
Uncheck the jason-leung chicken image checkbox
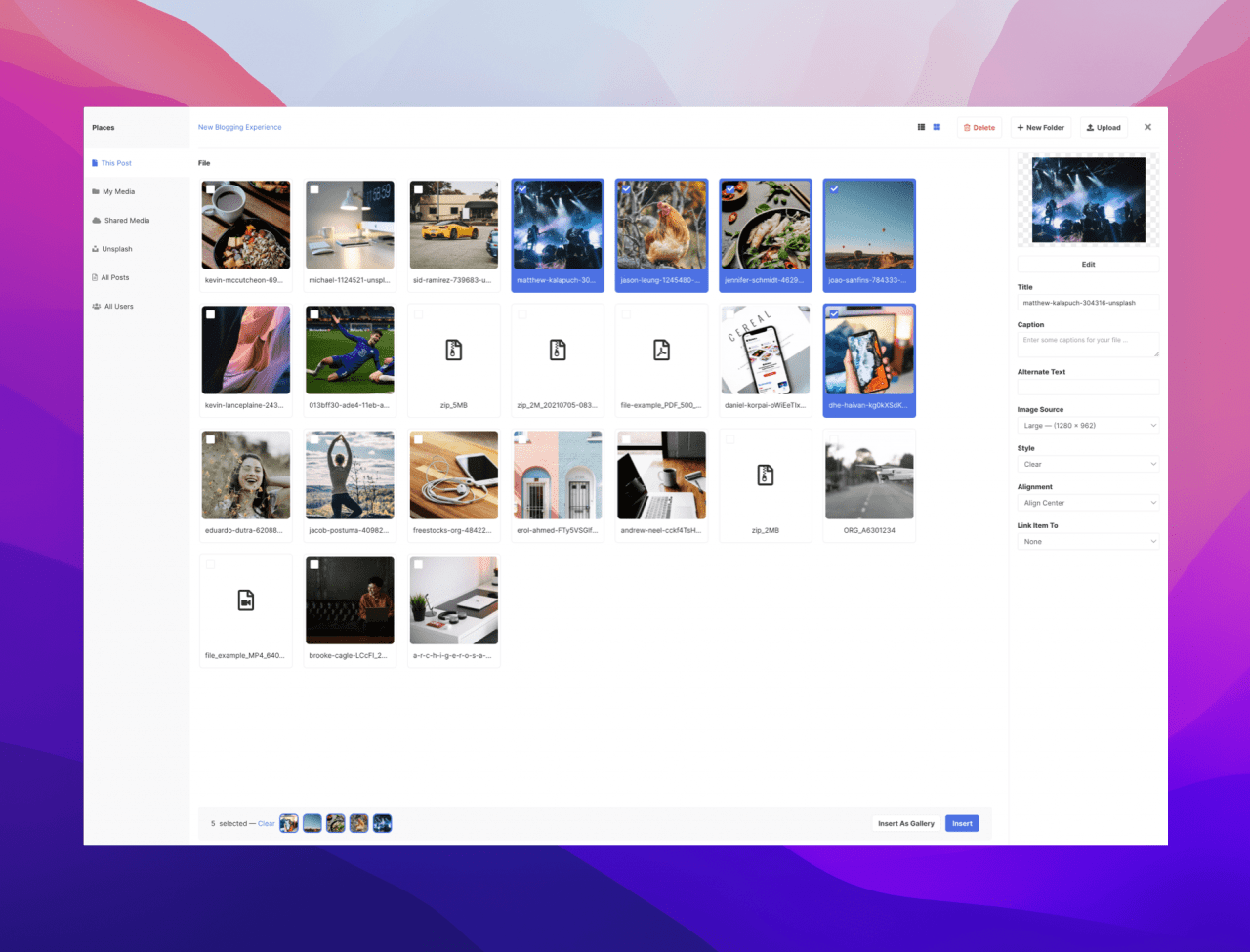coord(626,189)
